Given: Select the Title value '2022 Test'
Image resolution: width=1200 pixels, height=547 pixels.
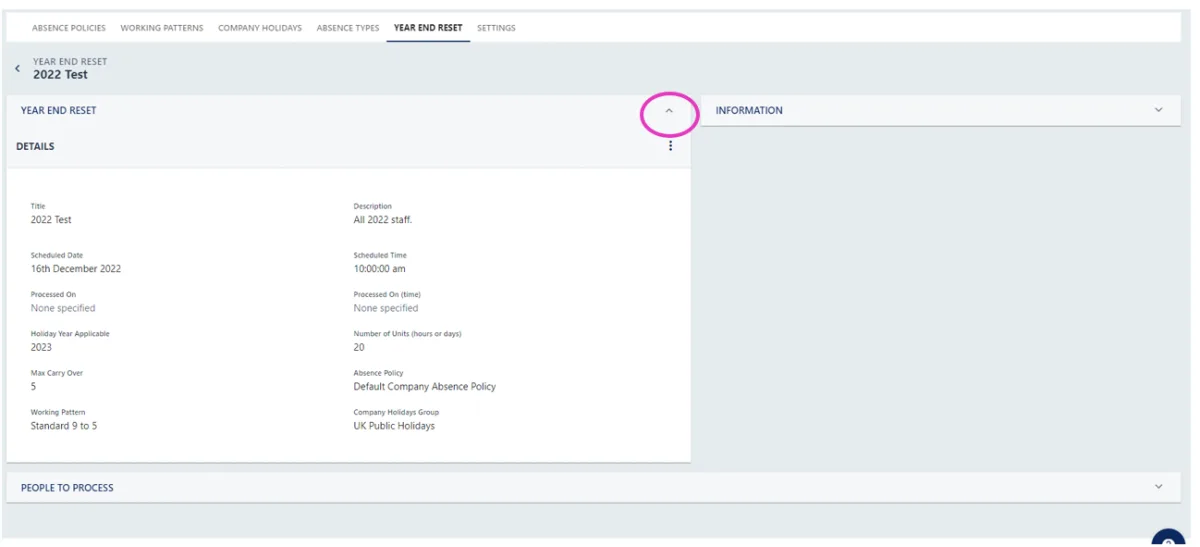Looking at the screenshot, I should point(51,220).
